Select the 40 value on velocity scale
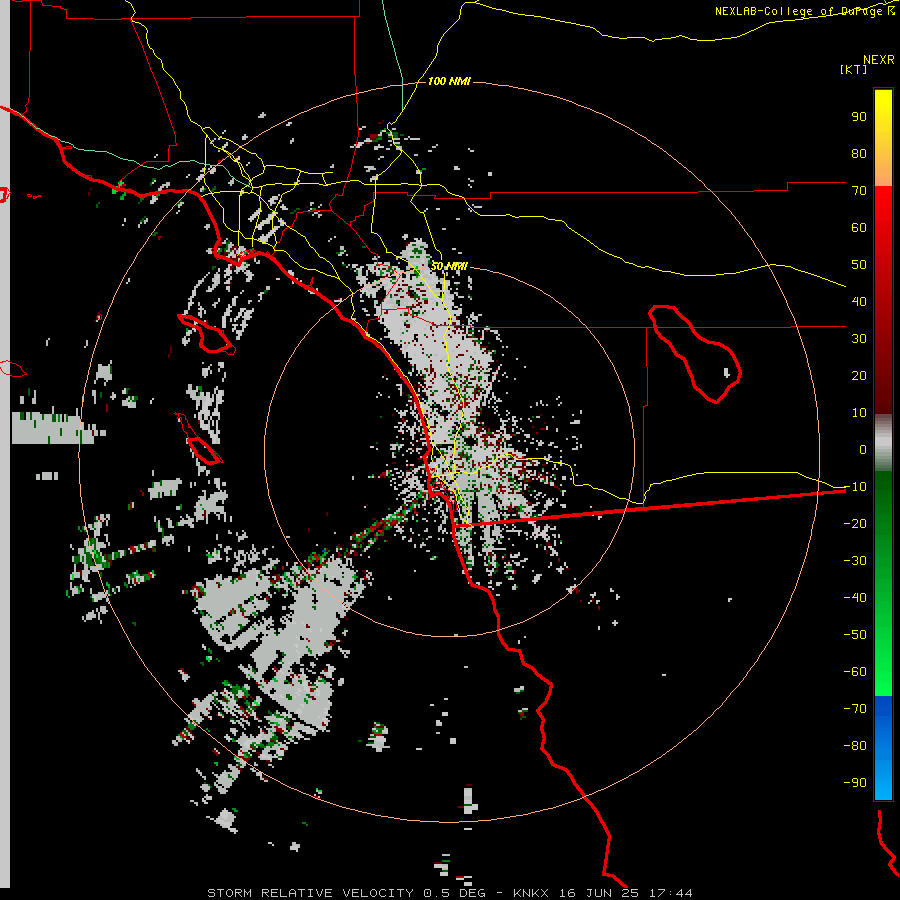 click(x=859, y=301)
